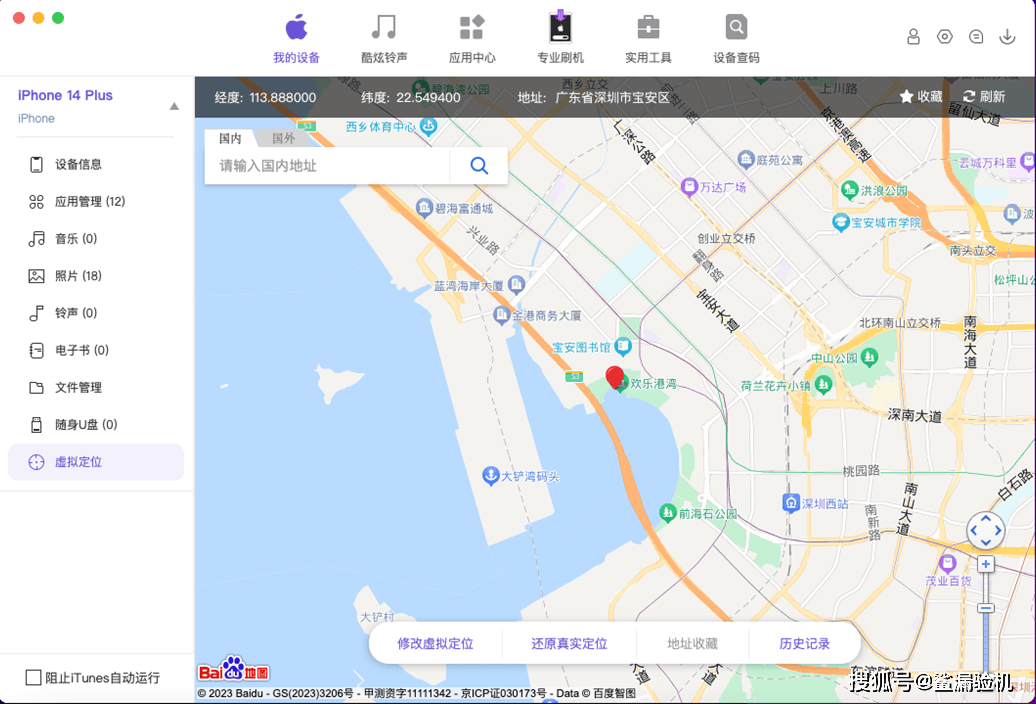Run the address search with the magnifier icon

click(478, 165)
